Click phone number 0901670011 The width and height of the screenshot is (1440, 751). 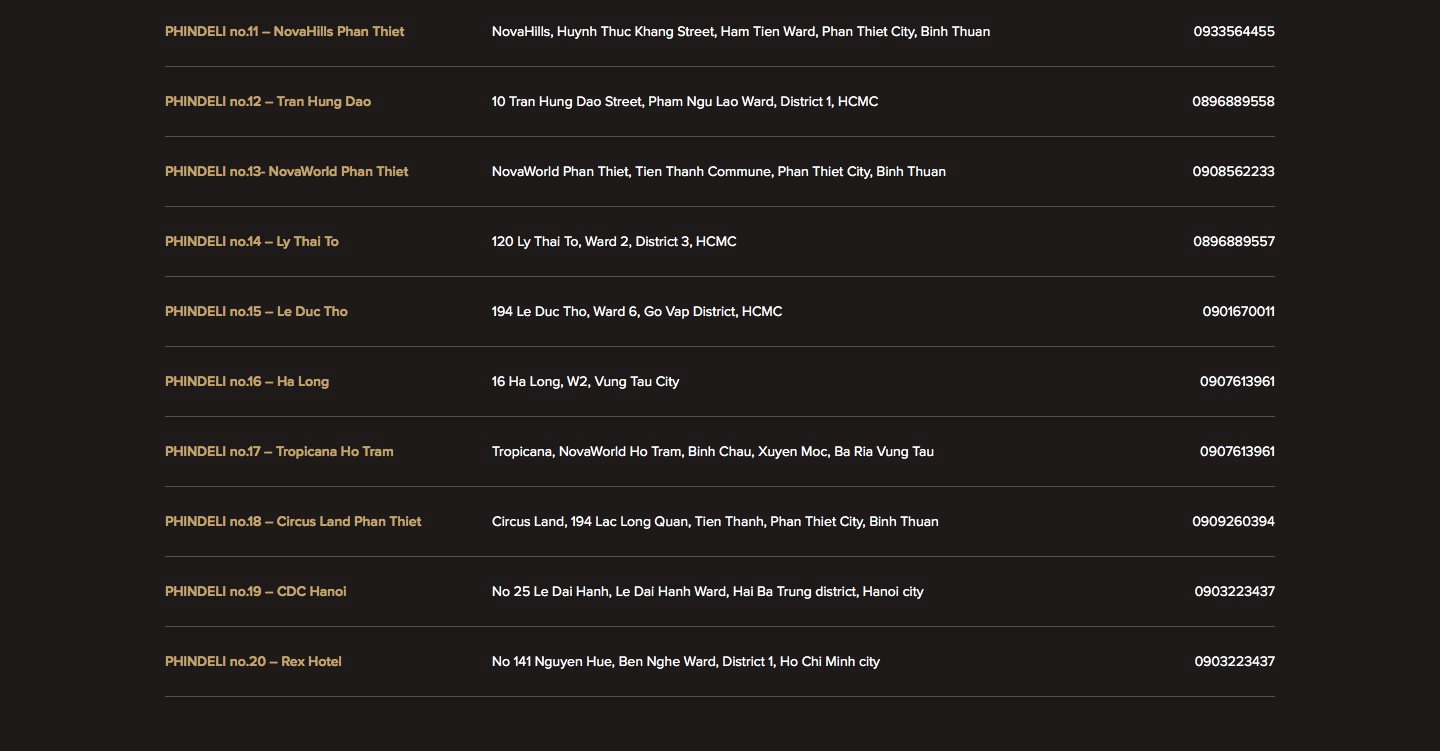tap(1238, 311)
